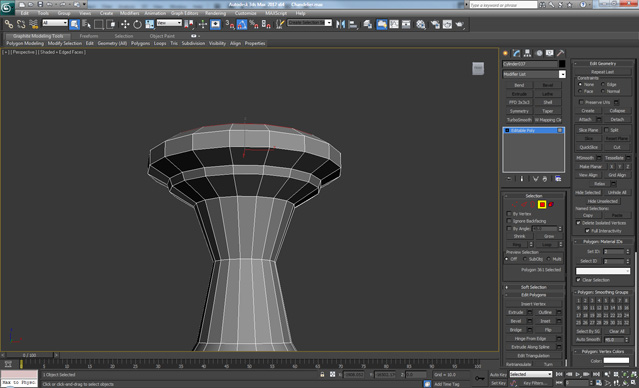Select the Edge constraint radio button
Viewport: 639px width, 388px height.
(603, 84)
